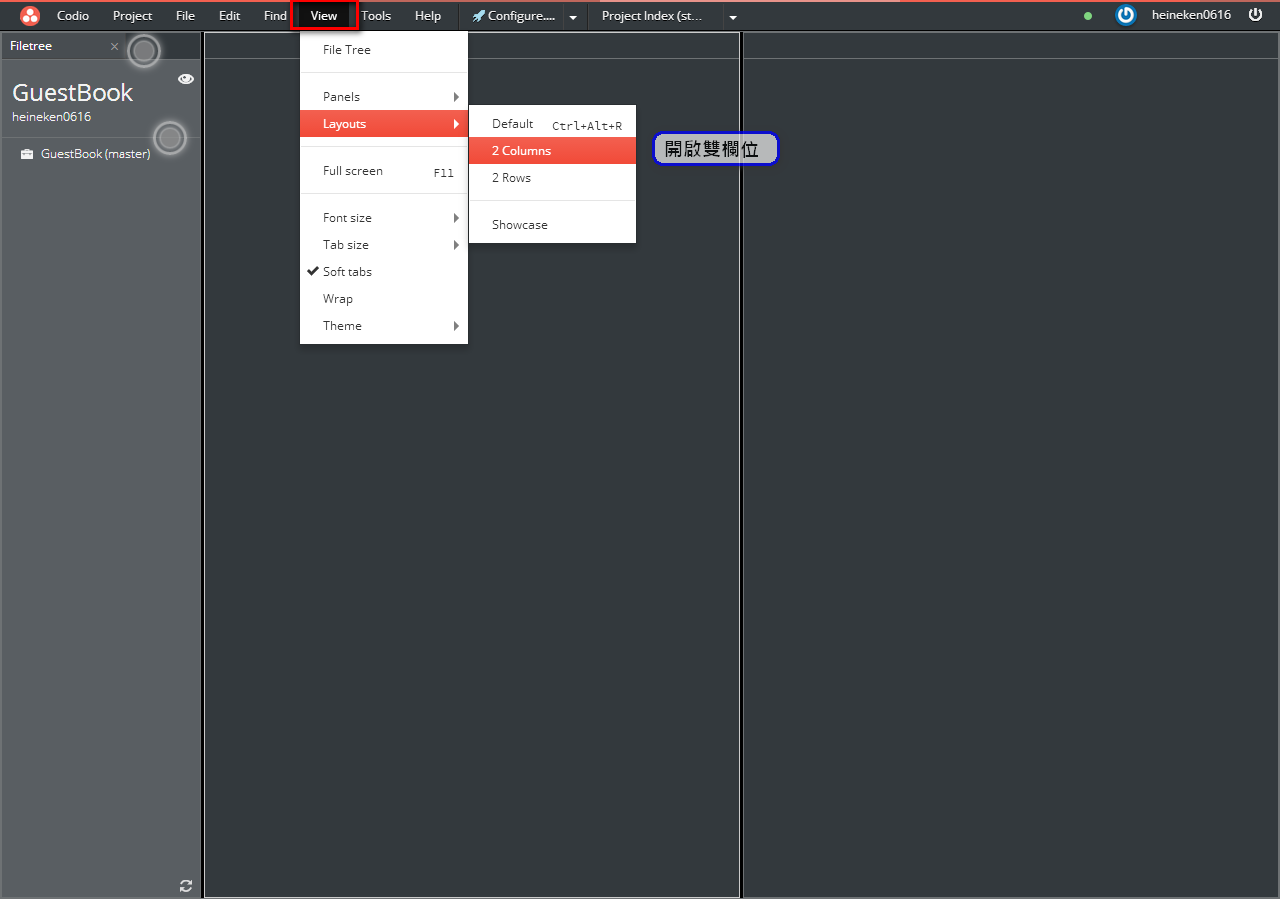Click the briefcase icon next to GuestBook (master)
1280x899 pixels.
(26, 153)
